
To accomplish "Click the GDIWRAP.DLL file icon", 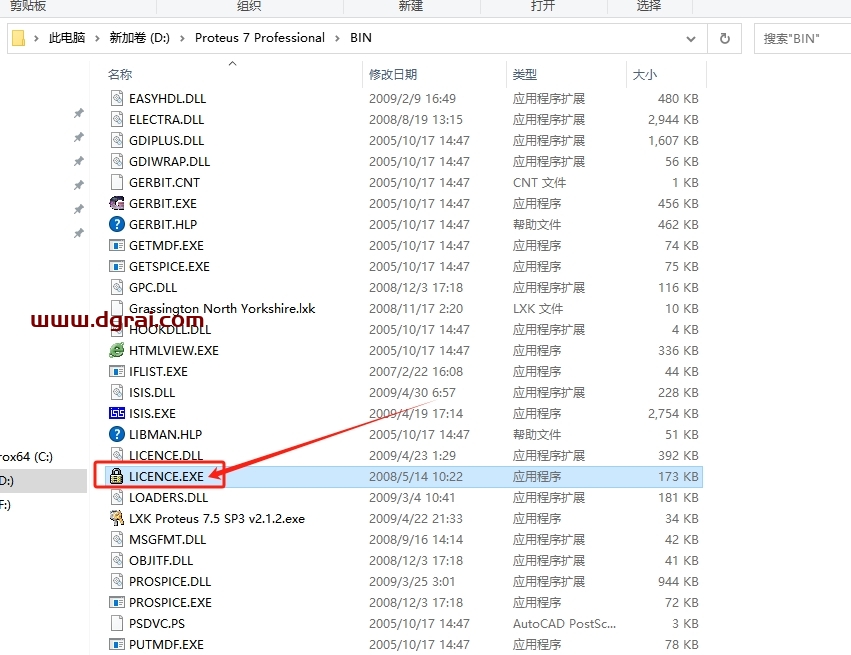I will click(117, 161).
